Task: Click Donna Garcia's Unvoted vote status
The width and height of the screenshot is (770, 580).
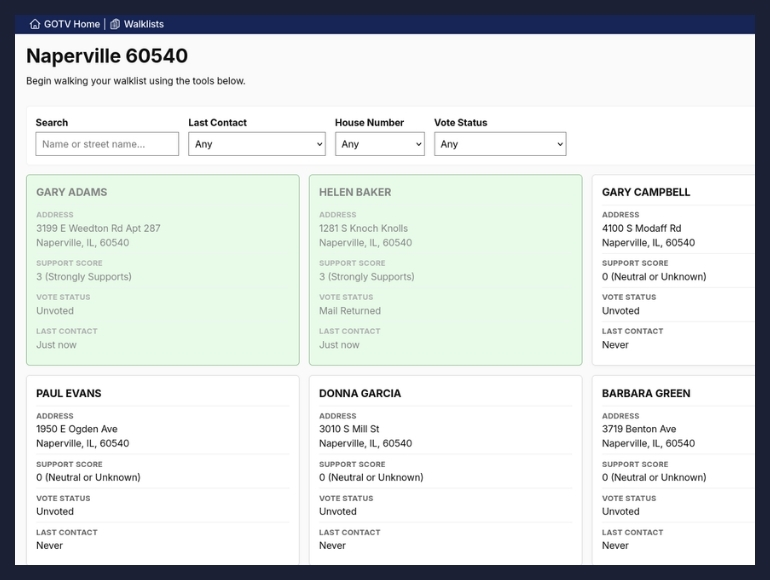Action: coord(338,512)
